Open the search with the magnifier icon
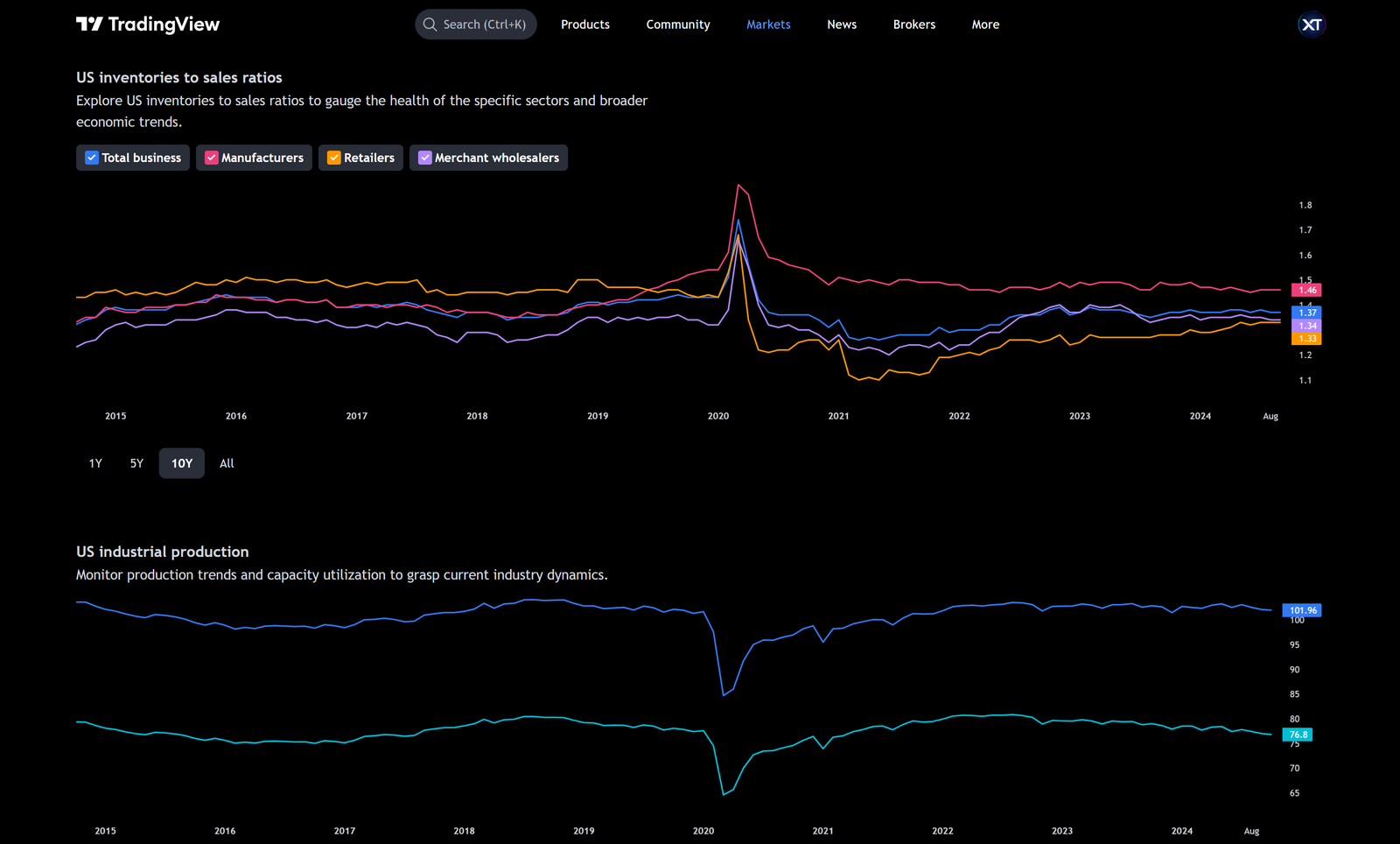Screen dimensions: 1400x844 point(430,24)
